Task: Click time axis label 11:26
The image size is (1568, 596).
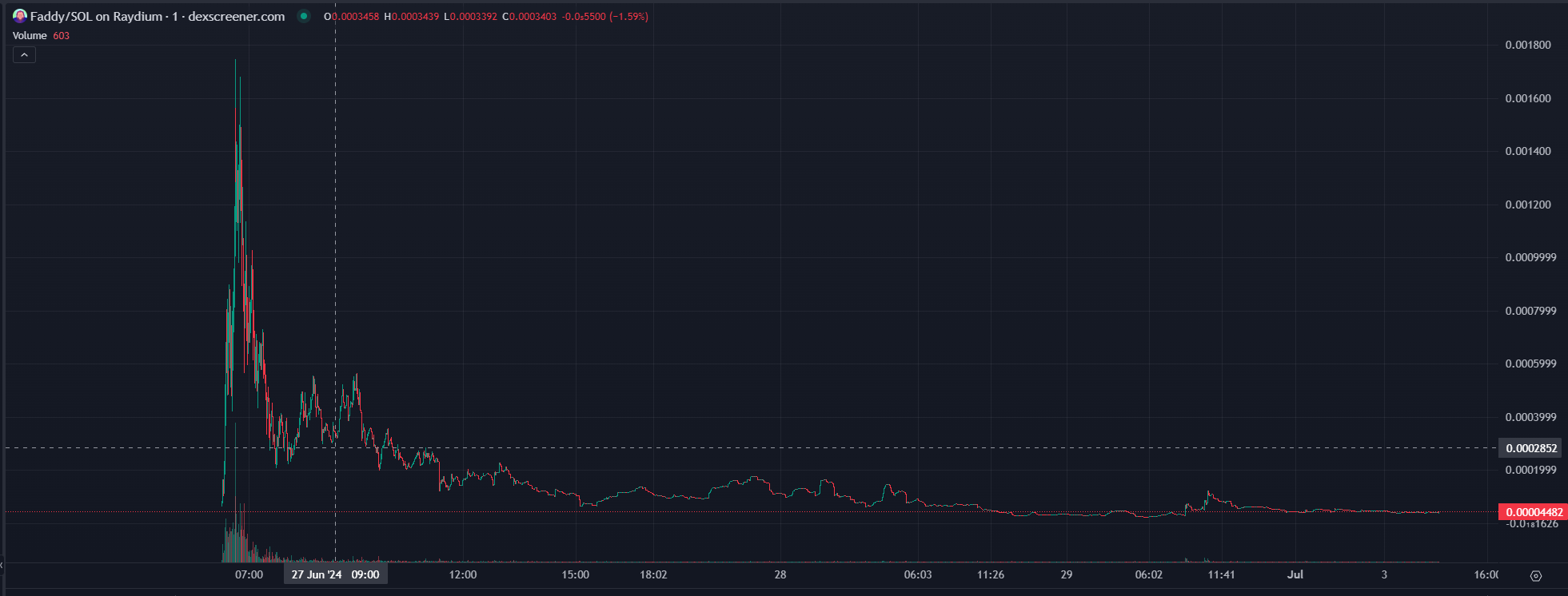Action: (991, 574)
